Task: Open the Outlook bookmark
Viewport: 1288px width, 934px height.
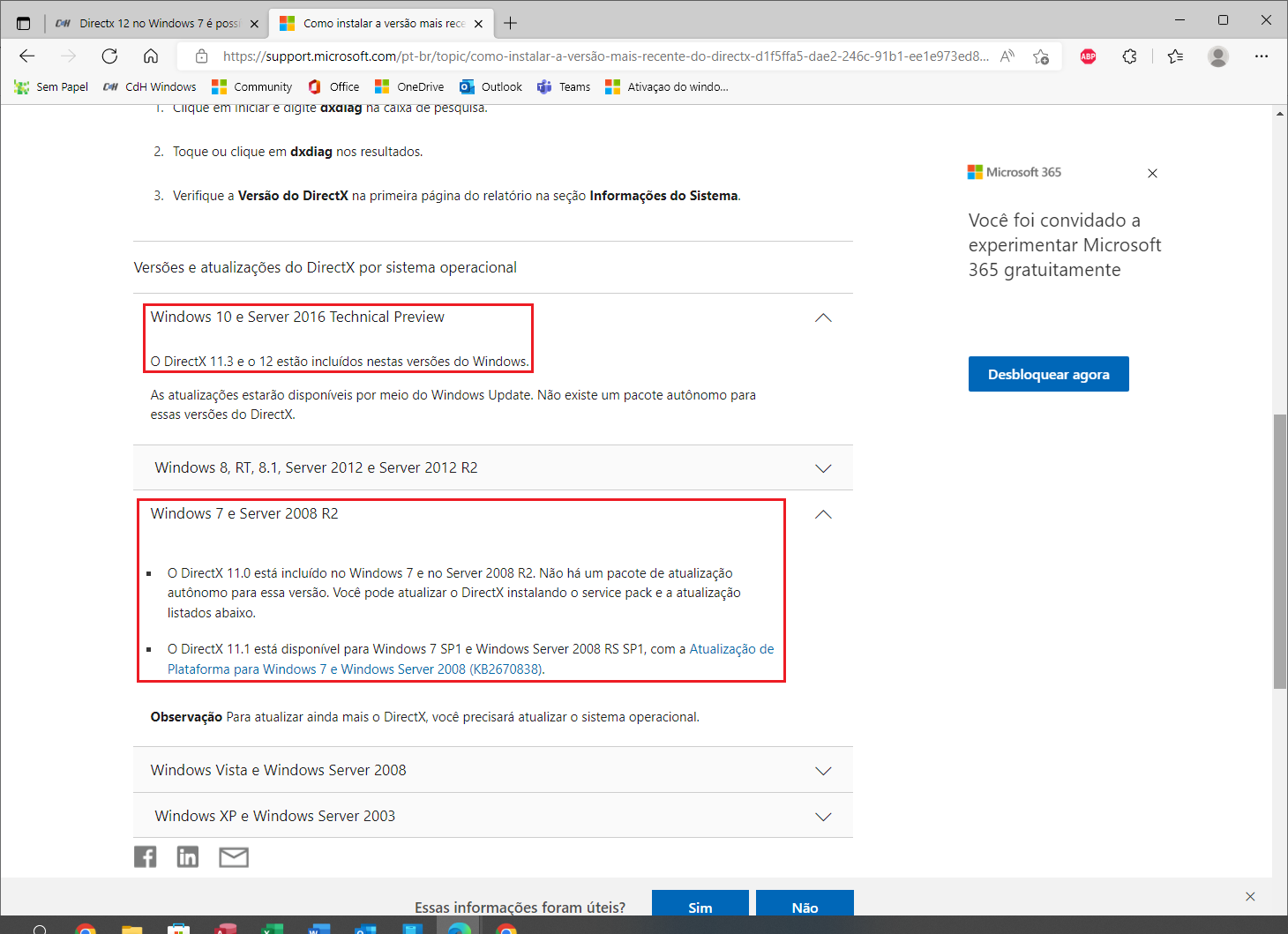Action: click(490, 87)
